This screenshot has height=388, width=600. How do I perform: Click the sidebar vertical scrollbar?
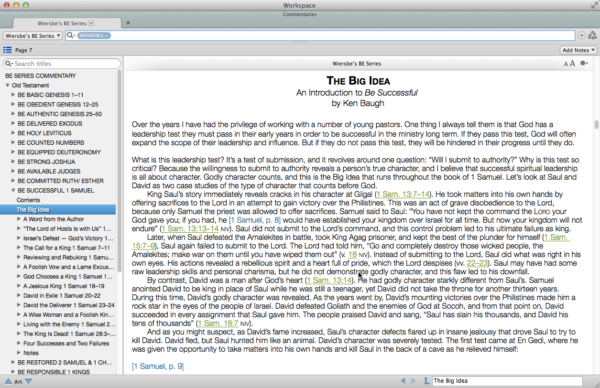(119, 172)
